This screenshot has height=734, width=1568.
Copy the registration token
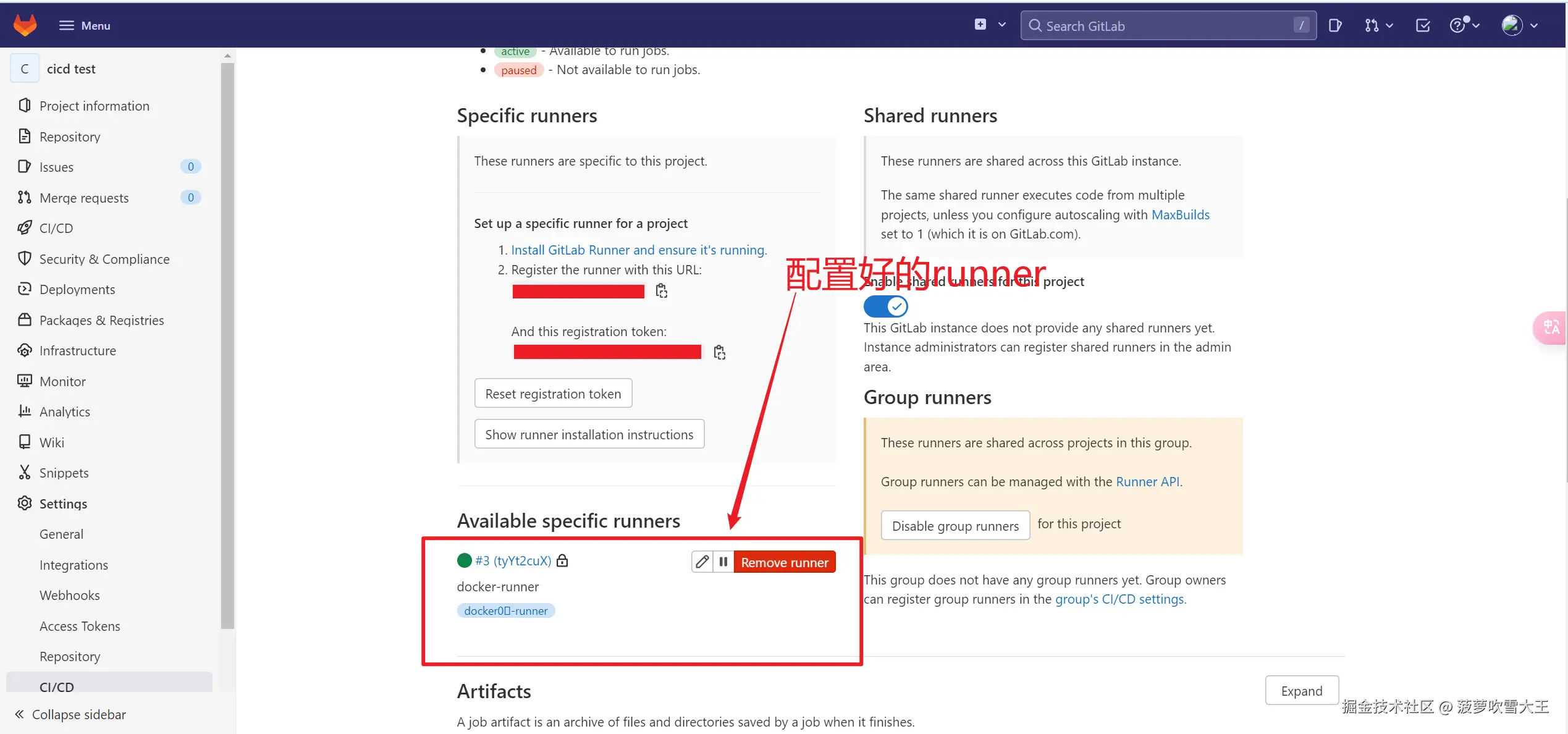pyautogui.click(x=719, y=352)
